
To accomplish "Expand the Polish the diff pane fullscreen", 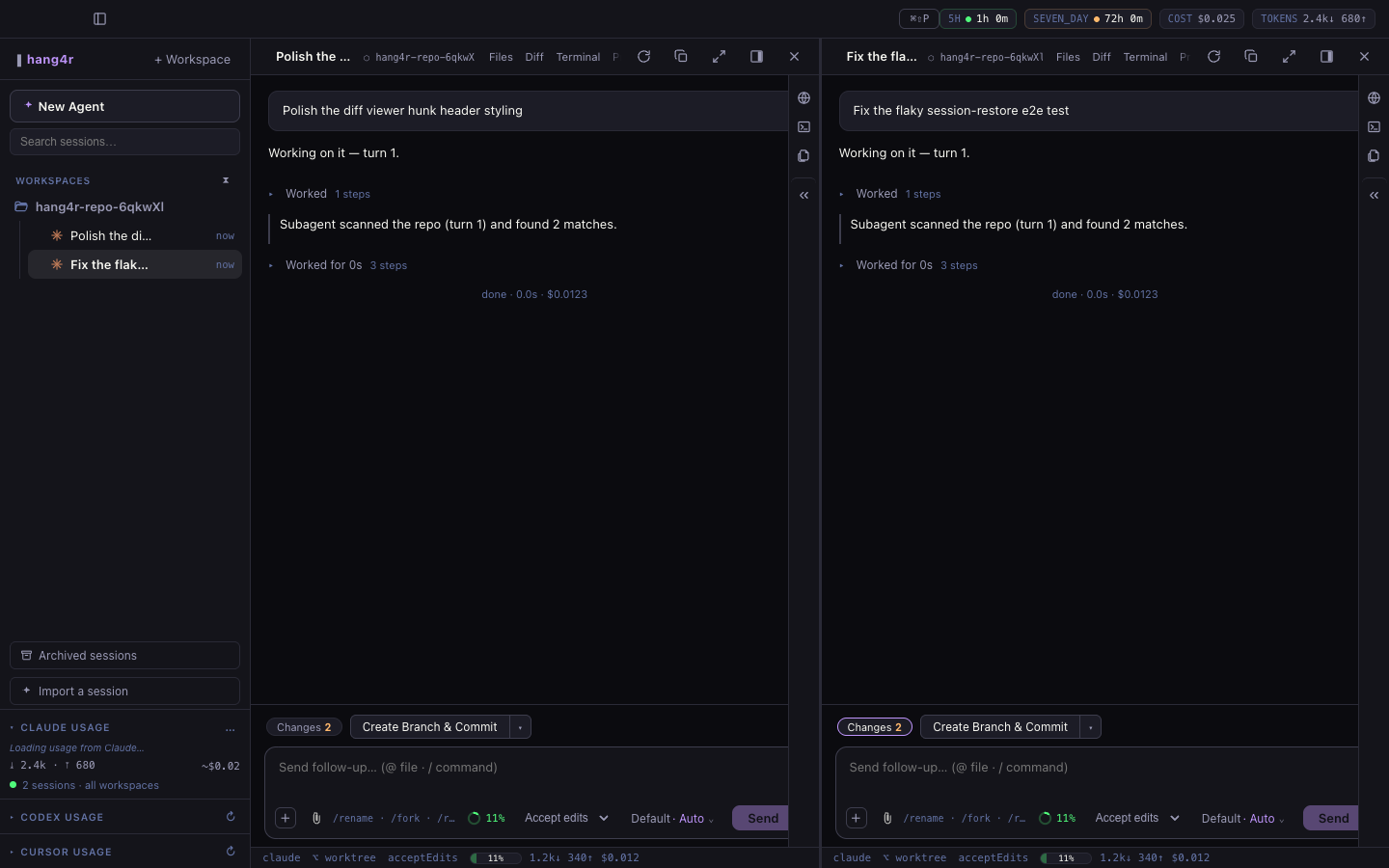I will click(x=719, y=56).
